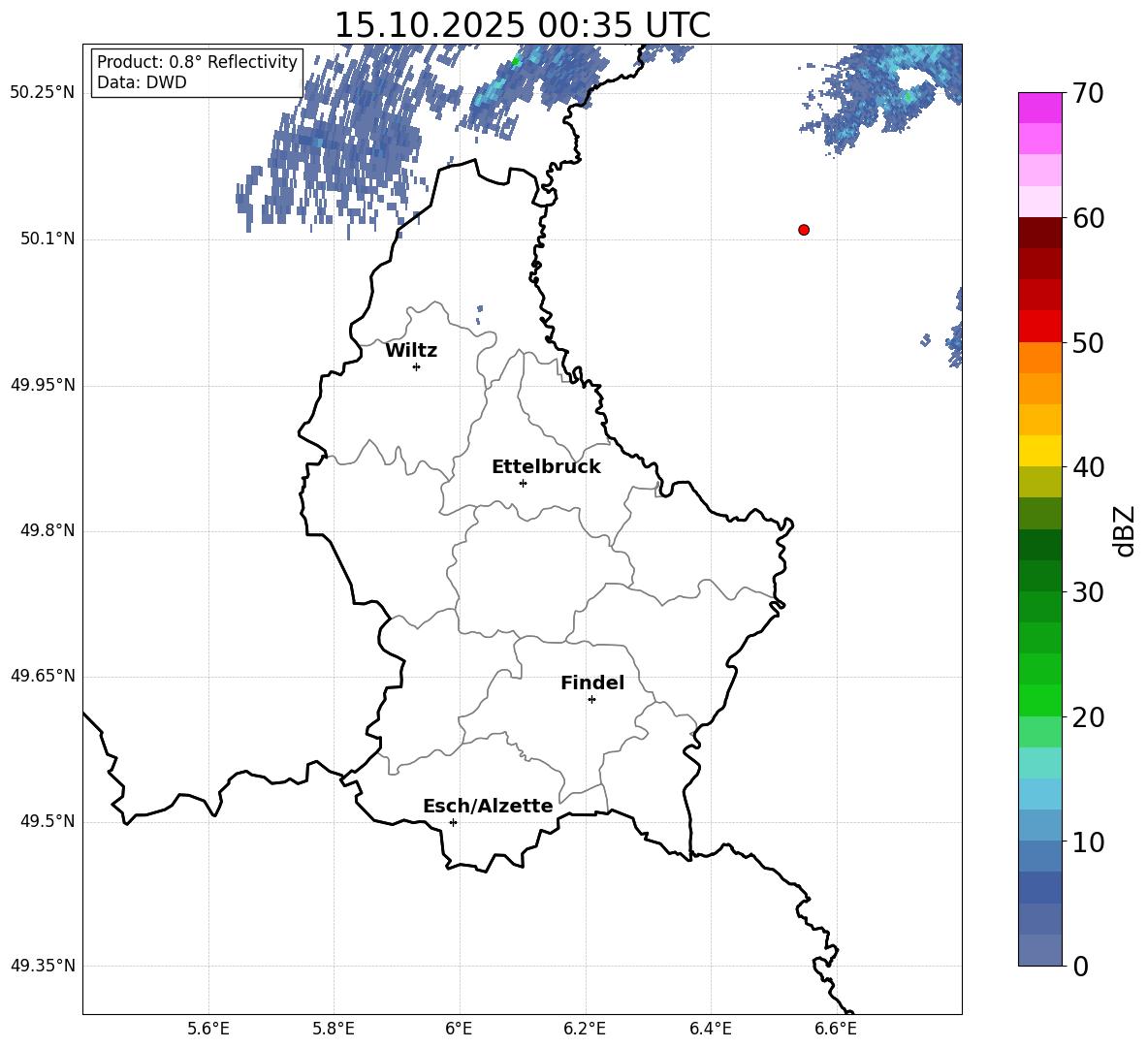Screen dimensions: 1148x1048
Task: Click the 50.25°N latitude label
Action: pos(43,93)
